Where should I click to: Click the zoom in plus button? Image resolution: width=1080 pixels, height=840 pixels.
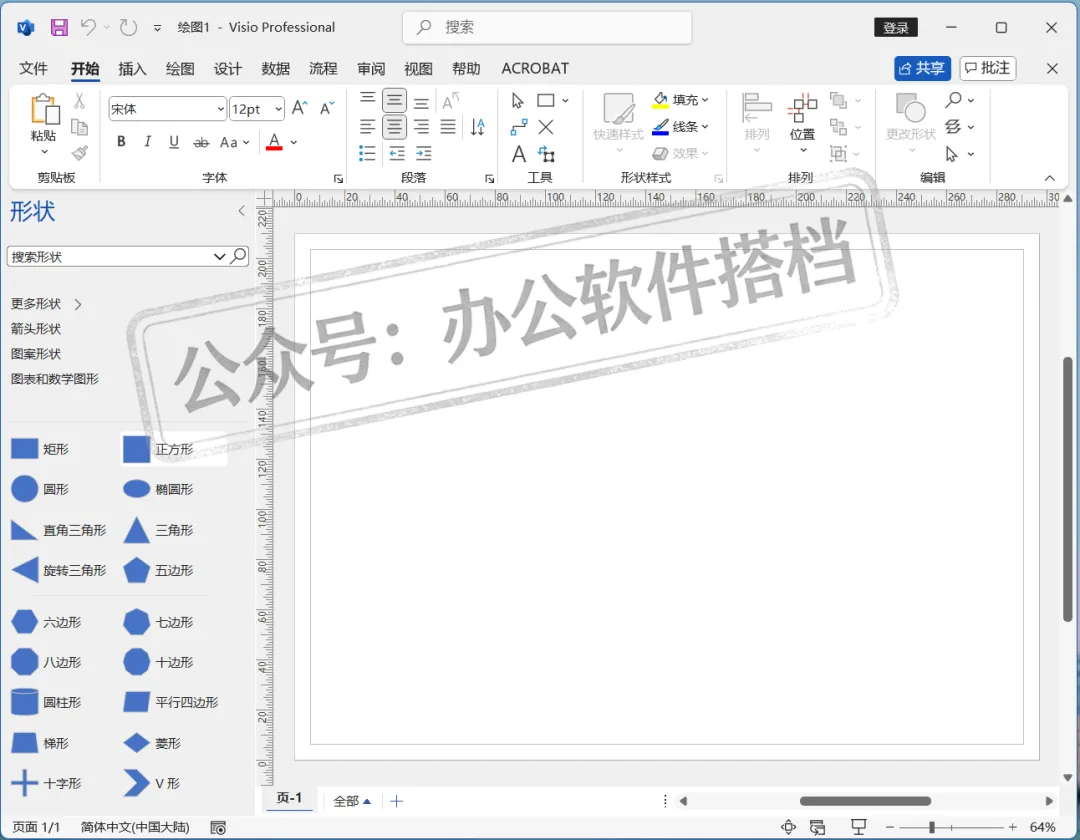1012,827
